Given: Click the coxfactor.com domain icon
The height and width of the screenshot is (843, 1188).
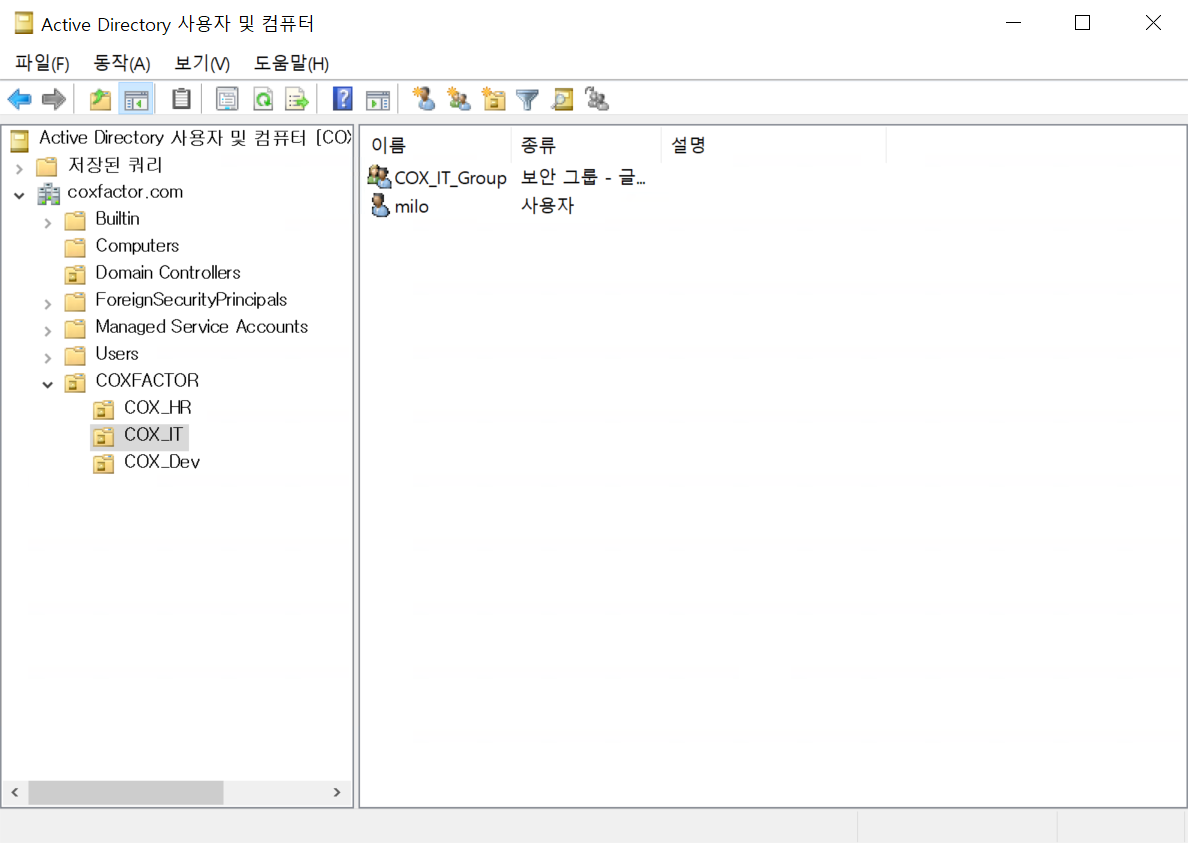Looking at the screenshot, I should coord(48,193).
